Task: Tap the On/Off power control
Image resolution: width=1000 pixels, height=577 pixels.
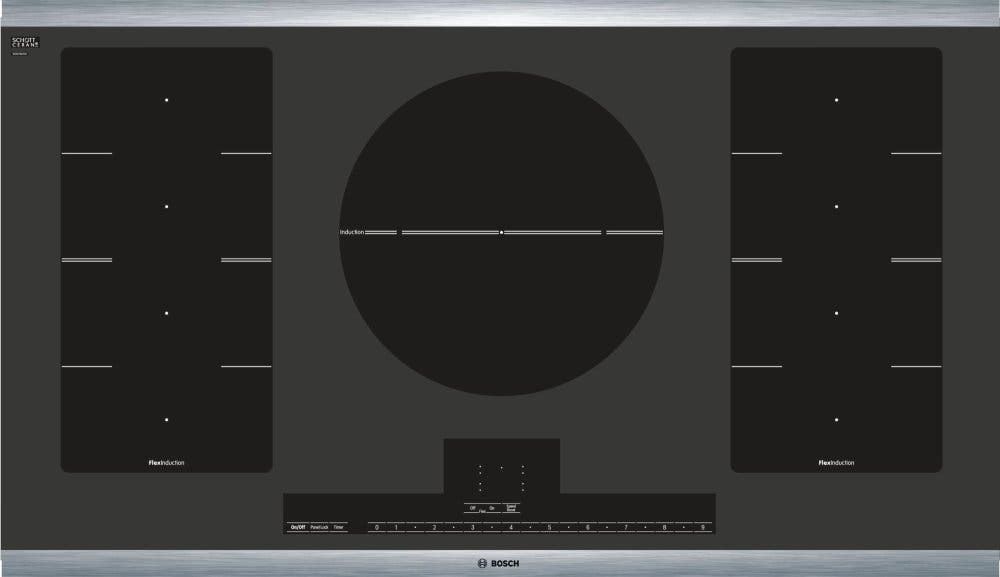Action: coord(298,527)
